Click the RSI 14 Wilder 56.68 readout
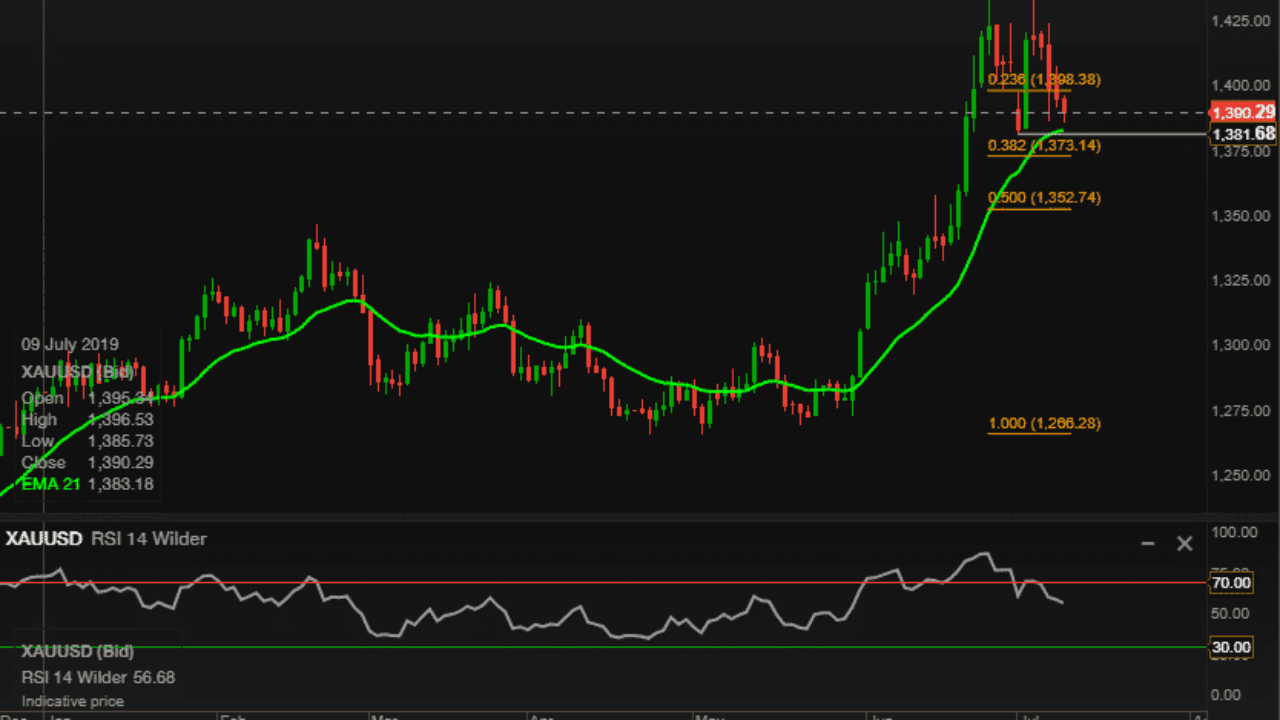 pyautogui.click(x=98, y=678)
